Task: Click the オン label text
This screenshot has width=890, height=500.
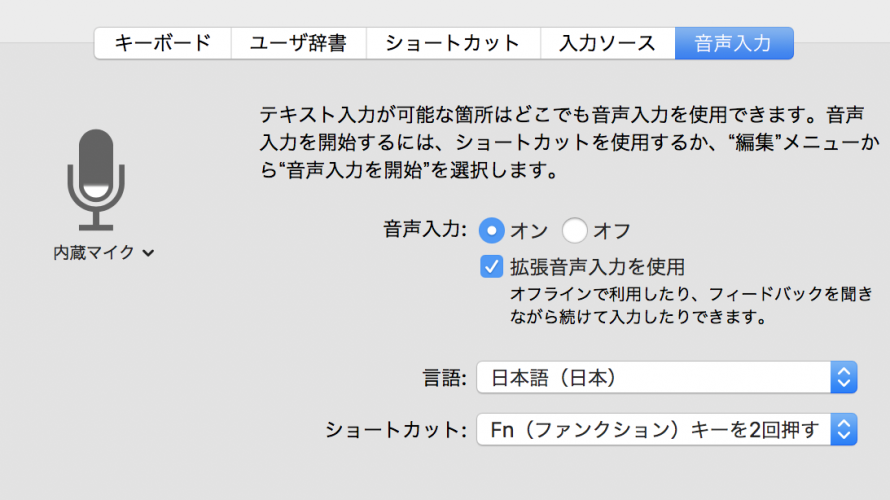Action: (x=529, y=231)
